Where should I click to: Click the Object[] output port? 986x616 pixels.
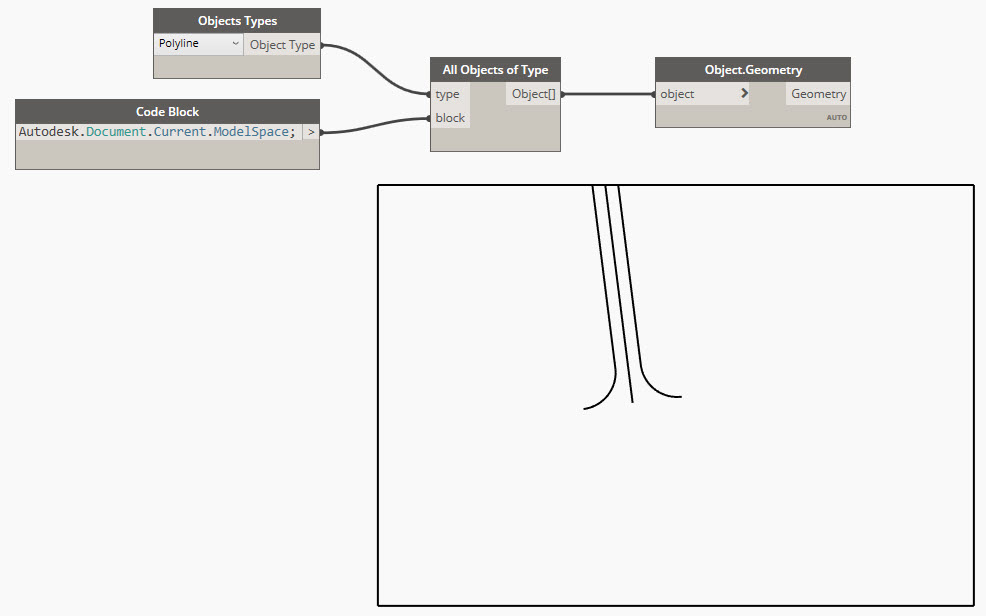(533, 94)
